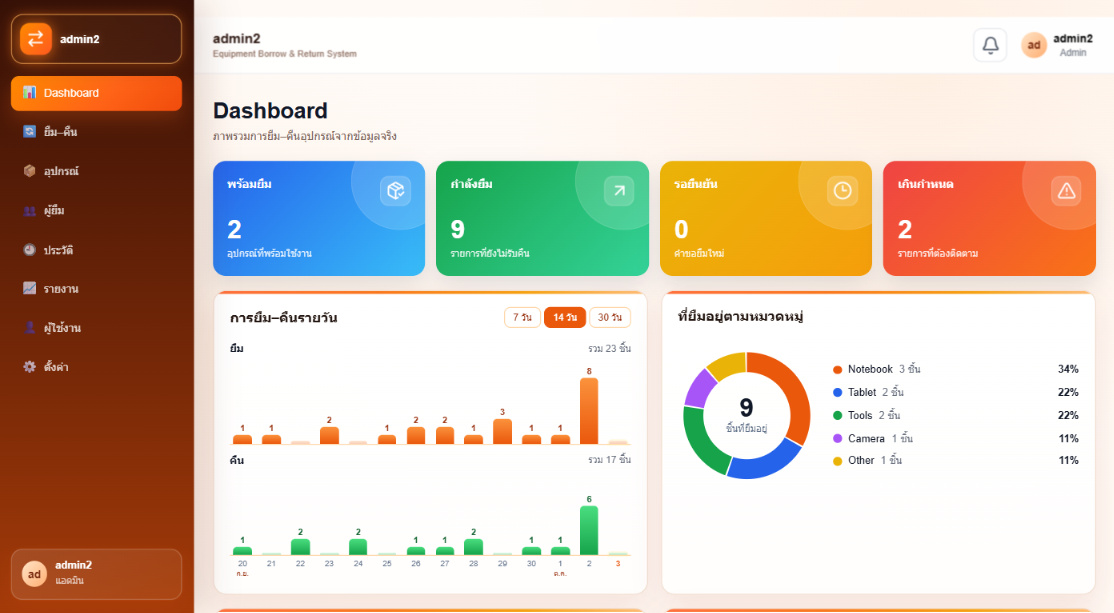Open the ผู้ใช้งาน menu item

pyautogui.click(x=97, y=327)
